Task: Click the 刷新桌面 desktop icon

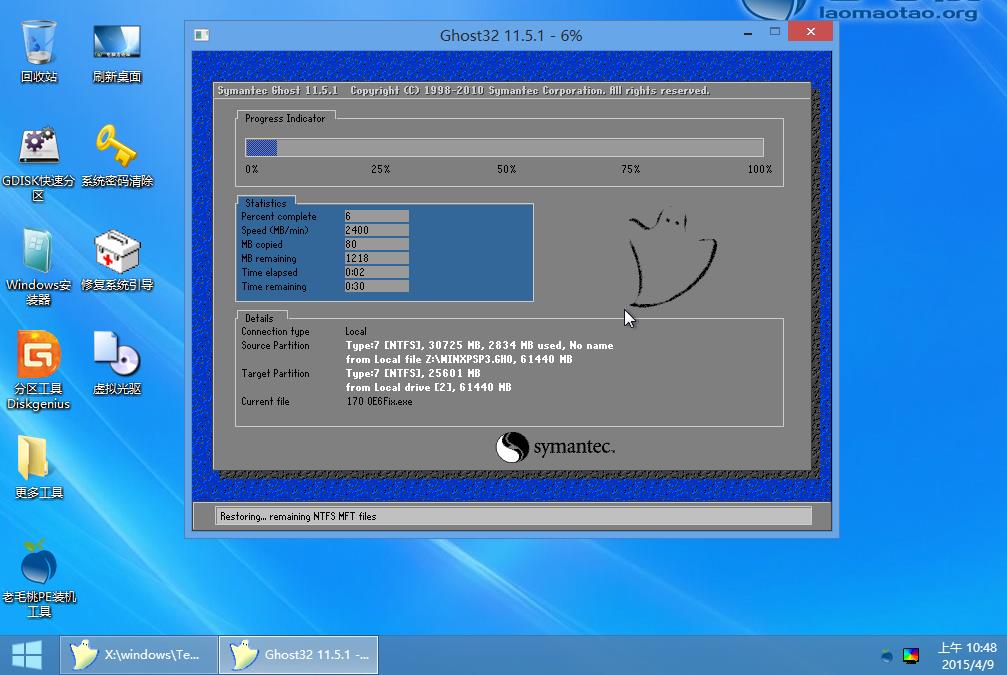Action: click(x=117, y=43)
